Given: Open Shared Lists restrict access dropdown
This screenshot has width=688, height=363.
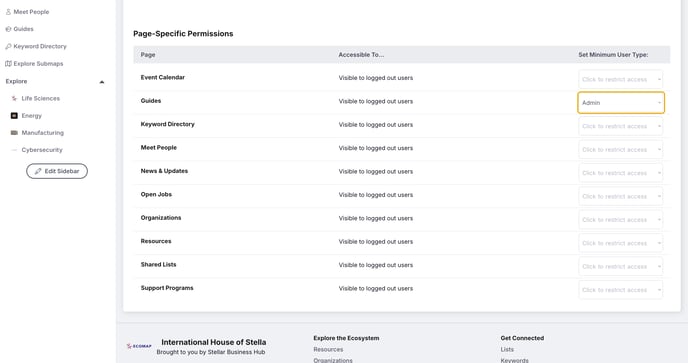Looking at the screenshot, I should click(x=620, y=266).
